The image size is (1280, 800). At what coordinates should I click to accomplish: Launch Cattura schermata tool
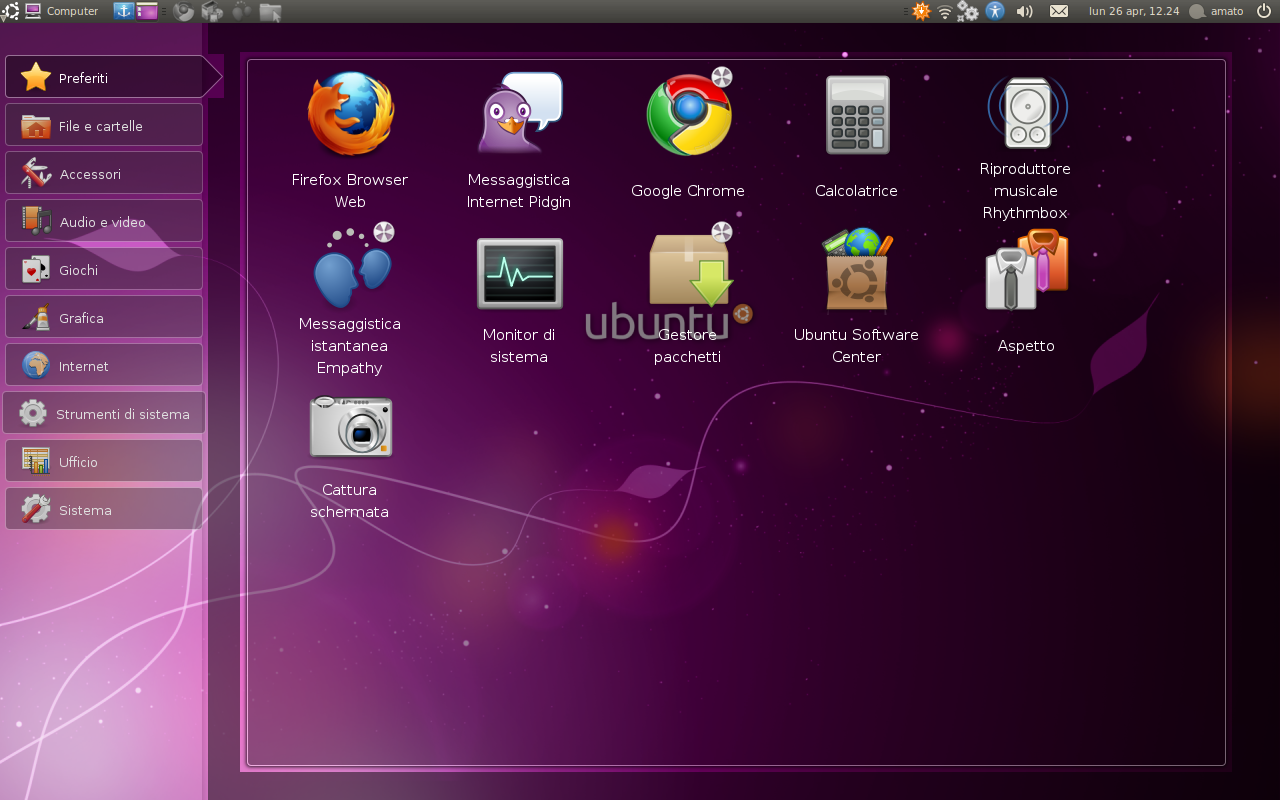[x=349, y=427]
